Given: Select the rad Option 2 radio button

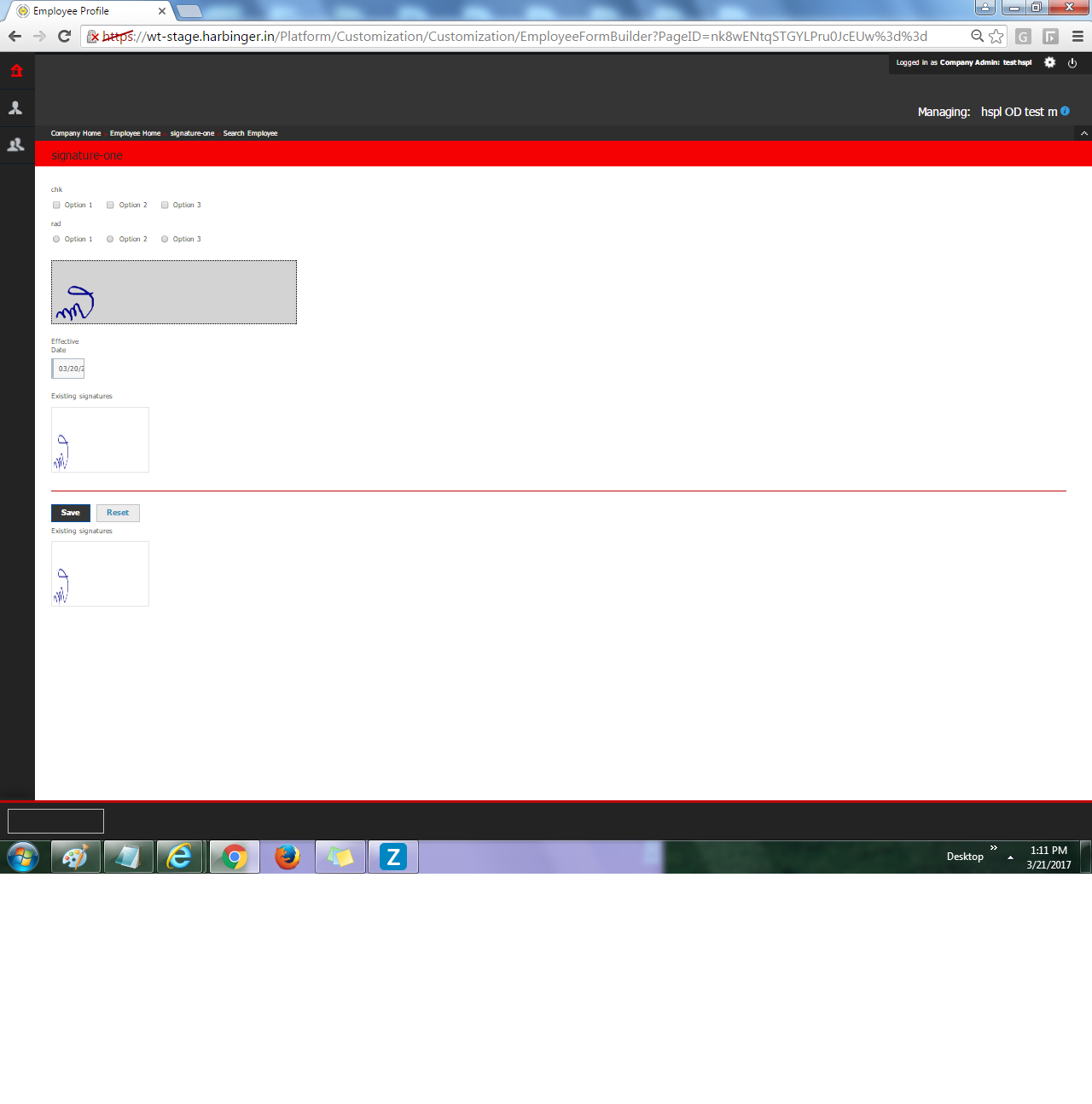Looking at the screenshot, I should (110, 239).
